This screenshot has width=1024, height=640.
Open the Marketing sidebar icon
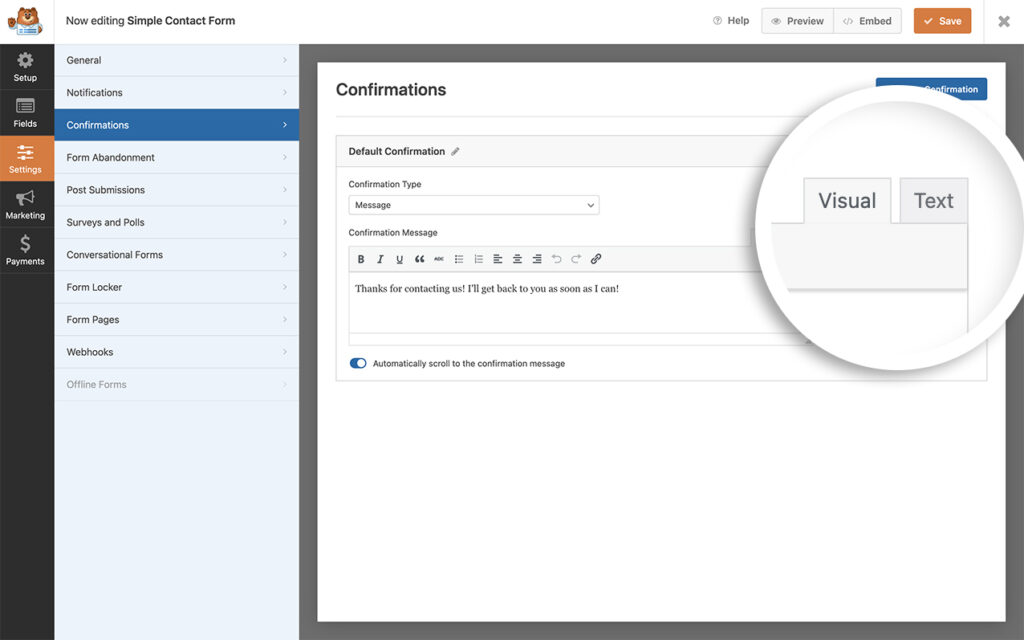tap(25, 205)
